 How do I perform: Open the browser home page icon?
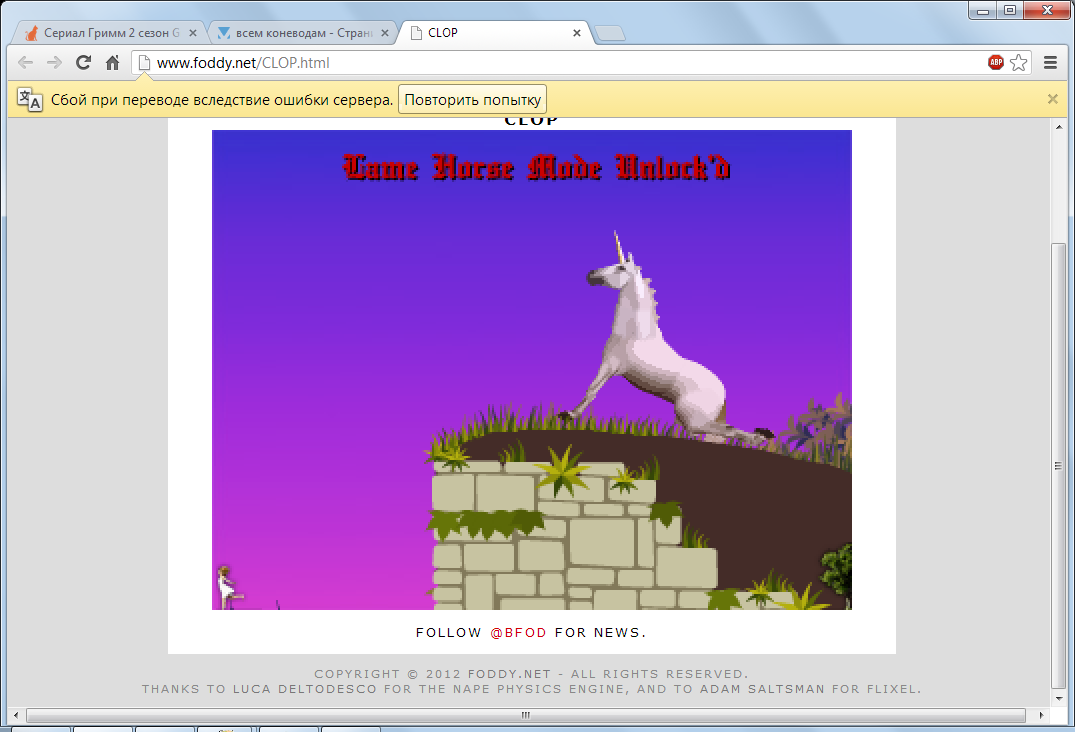point(112,62)
